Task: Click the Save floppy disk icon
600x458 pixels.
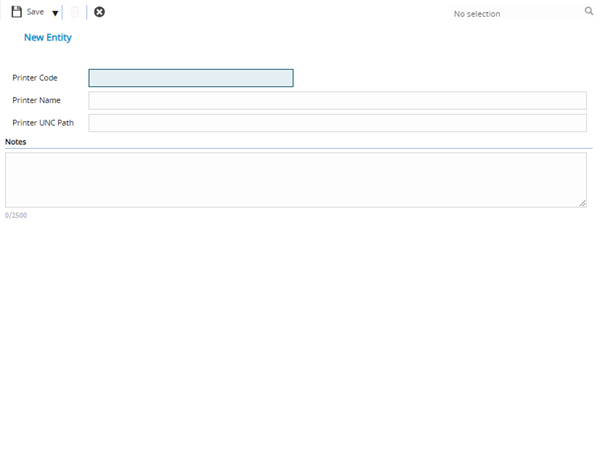Action: click(16, 12)
